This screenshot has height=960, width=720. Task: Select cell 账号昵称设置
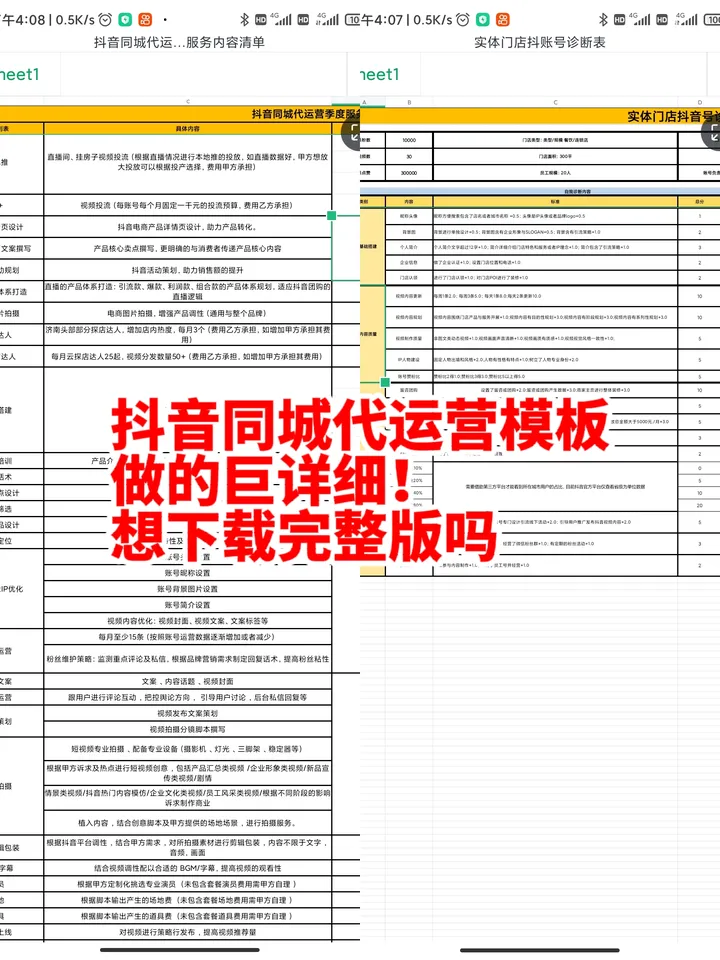coord(187,572)
